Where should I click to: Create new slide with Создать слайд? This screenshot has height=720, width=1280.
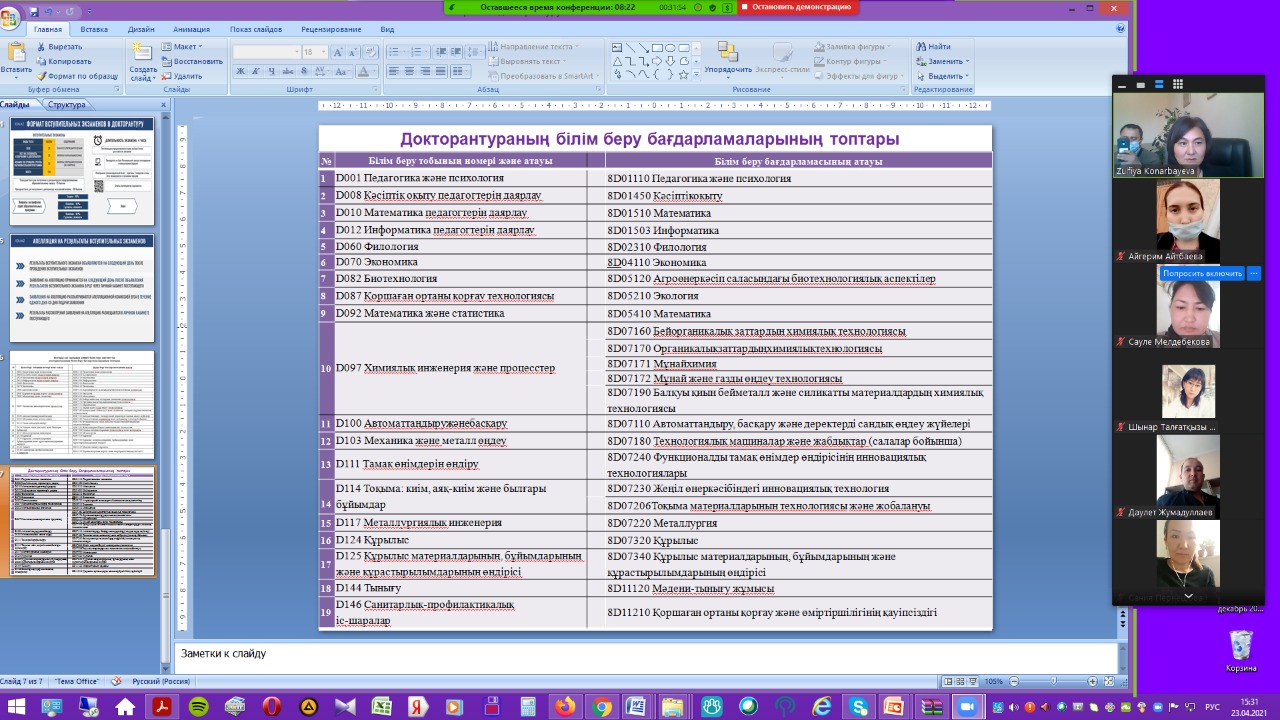click(x=143, y=62)
